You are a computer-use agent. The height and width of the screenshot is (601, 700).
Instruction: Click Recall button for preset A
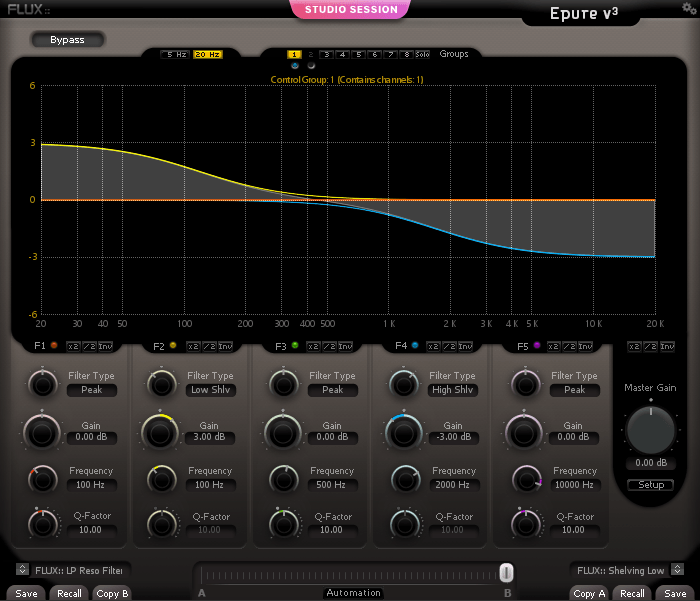[69, 593]
